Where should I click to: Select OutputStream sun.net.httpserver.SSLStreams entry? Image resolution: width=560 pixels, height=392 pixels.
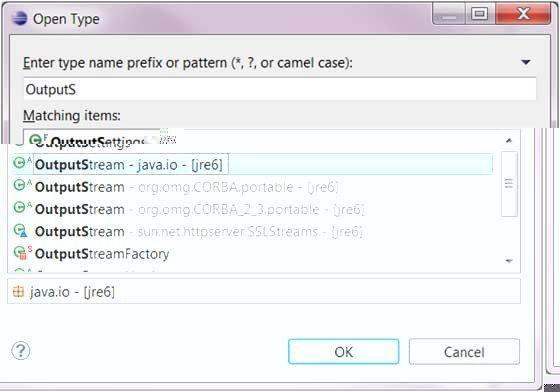pyautogui.click(x=199, y=232)
